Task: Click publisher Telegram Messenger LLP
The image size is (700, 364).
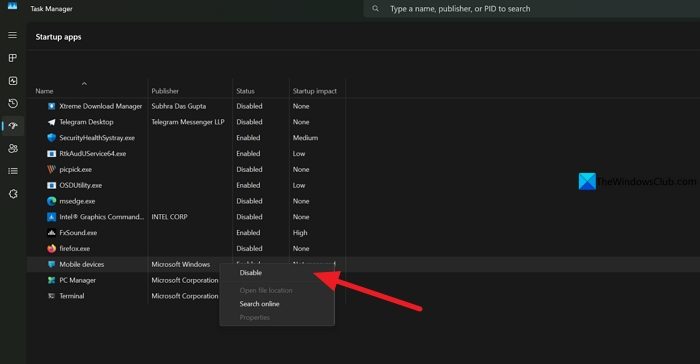Action: [188, 122]
